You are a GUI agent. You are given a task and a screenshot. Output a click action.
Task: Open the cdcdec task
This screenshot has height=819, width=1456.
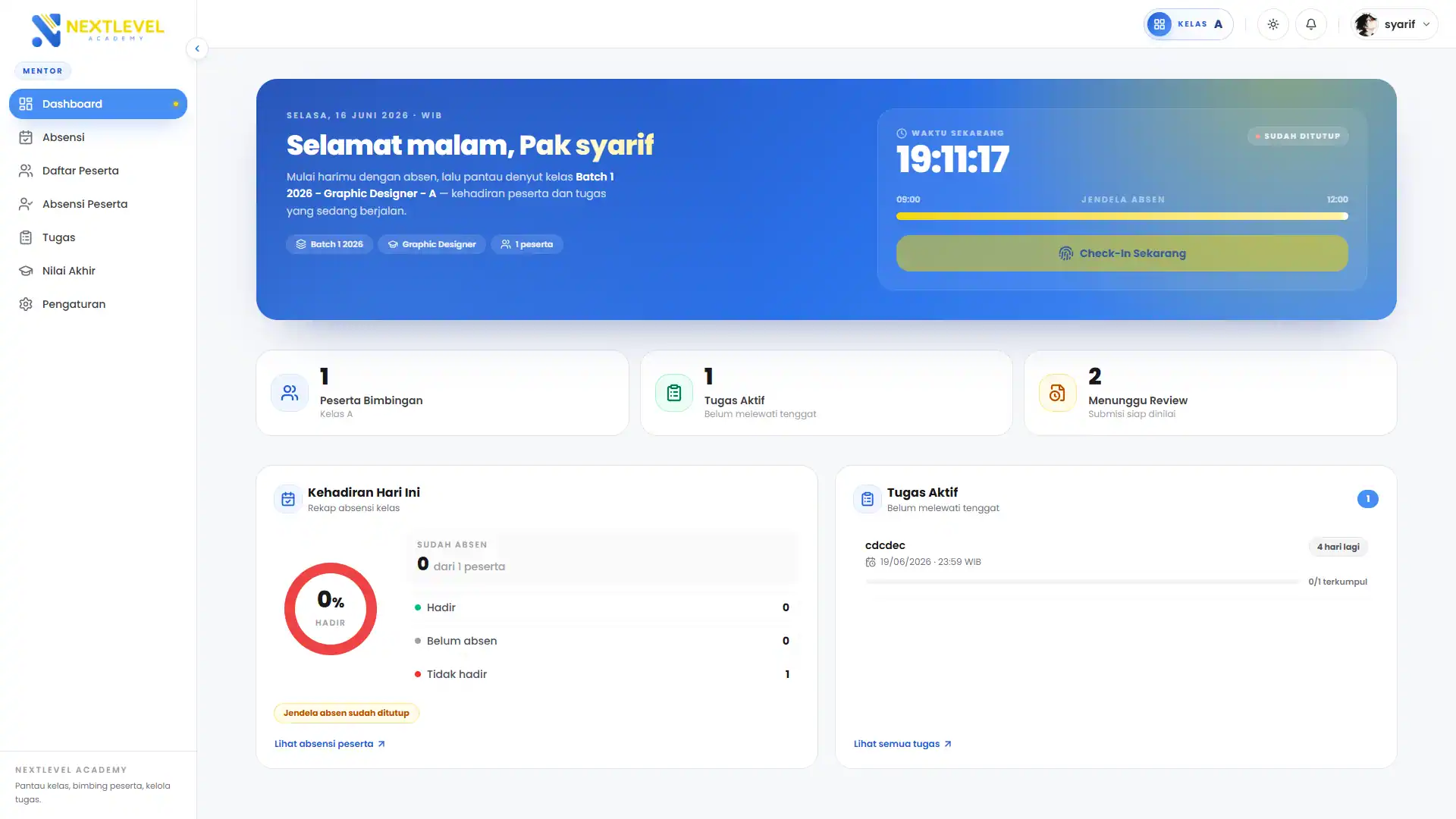tap(1116, 563)
